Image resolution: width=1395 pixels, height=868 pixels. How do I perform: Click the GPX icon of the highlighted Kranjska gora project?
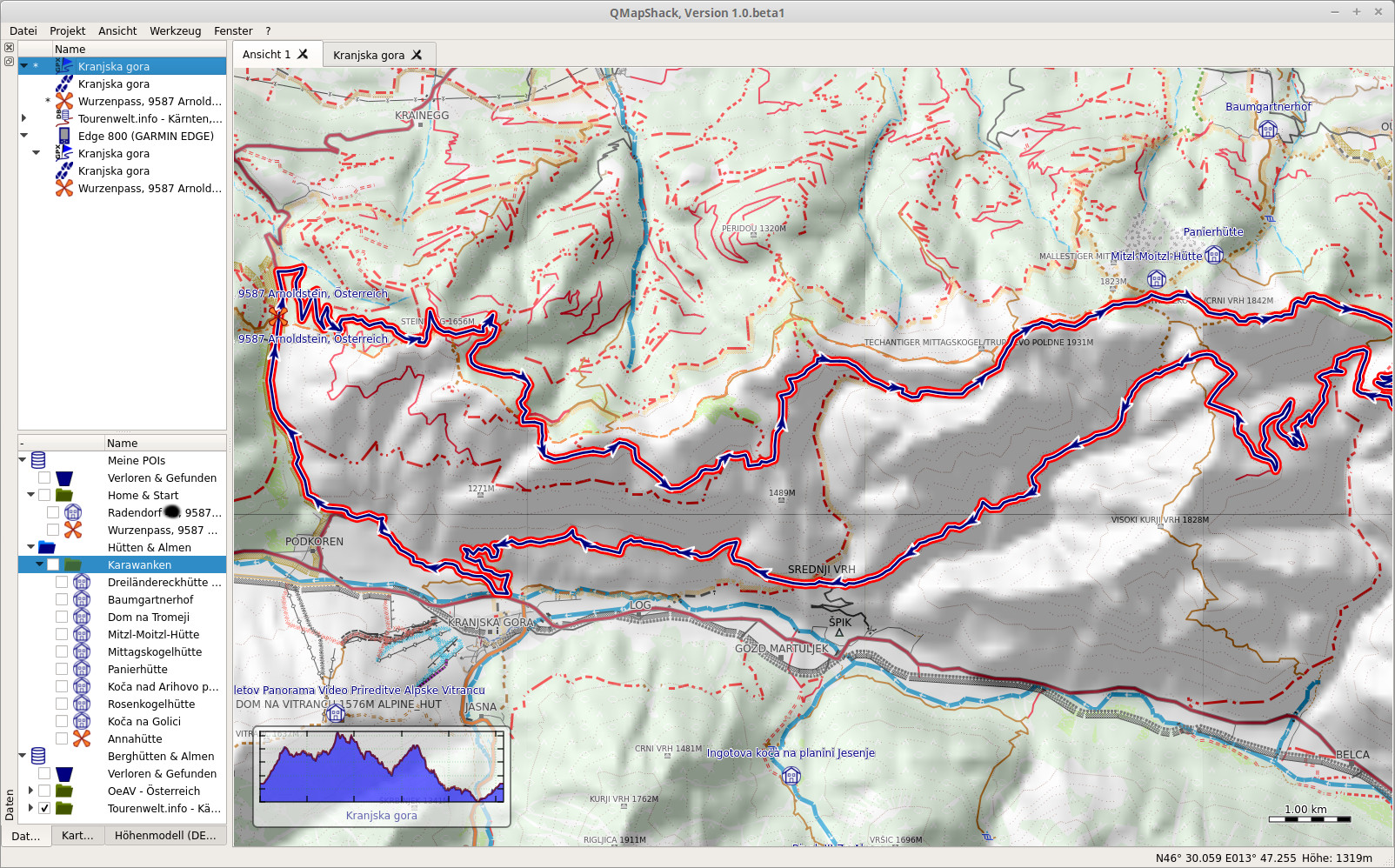pyautogui.click(x=64, y=66)
